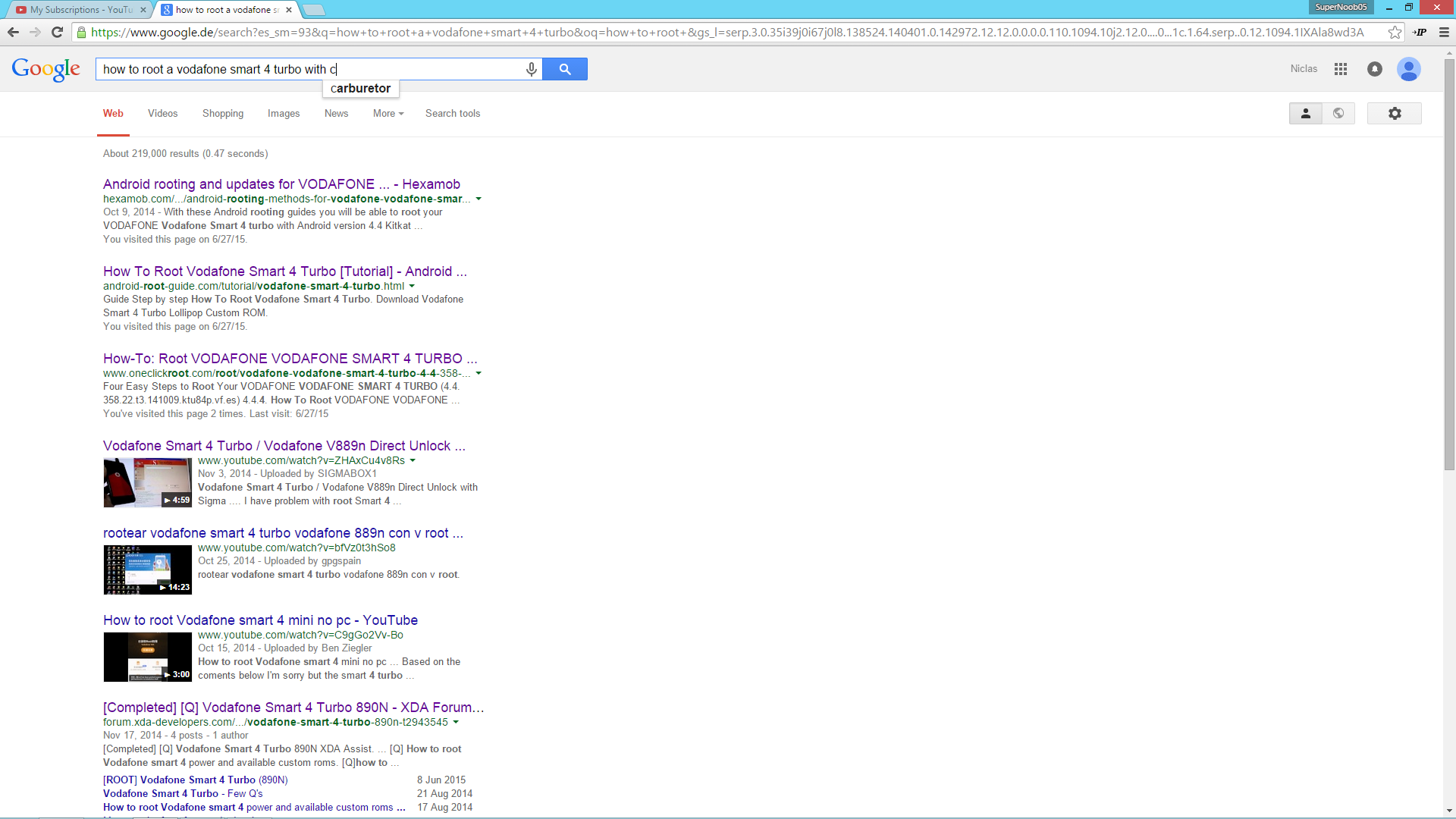Switch to Videos results
This screenshot has height=819, width=1456.
[x=163, y=113]
